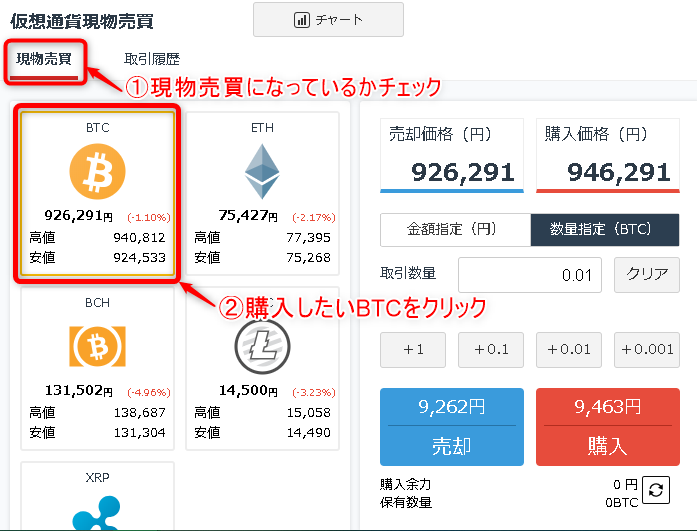
Task: Add +0.01 to trade quantity
Action: click(x=569, y=350)
